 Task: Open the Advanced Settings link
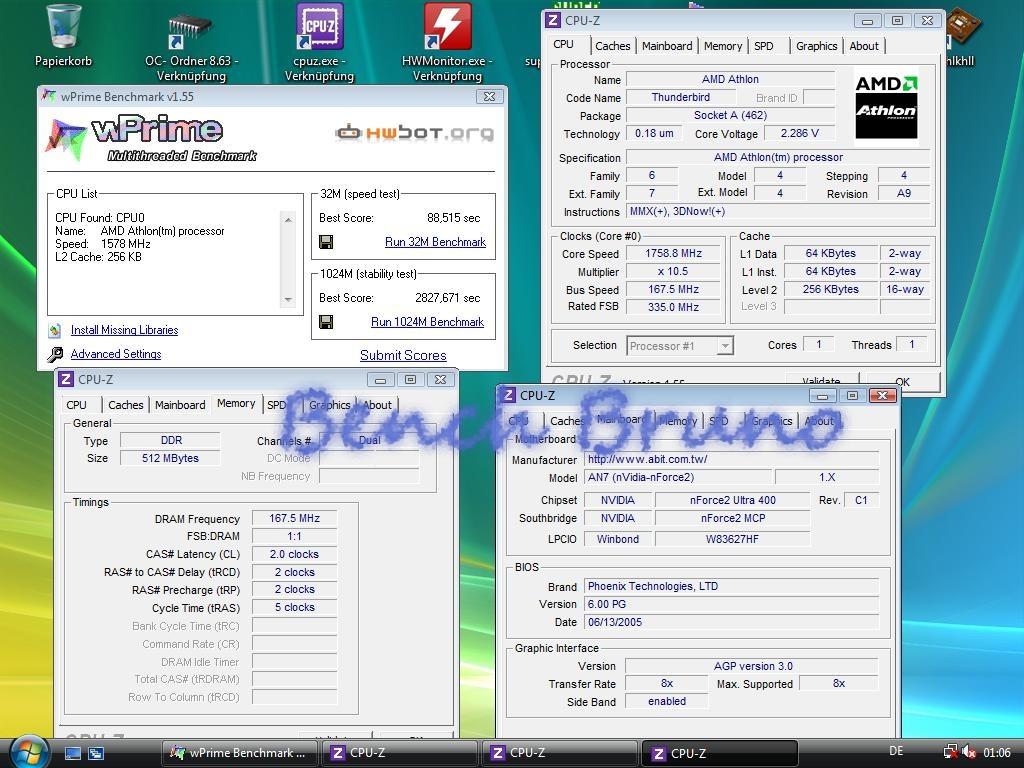pos(116,354)
